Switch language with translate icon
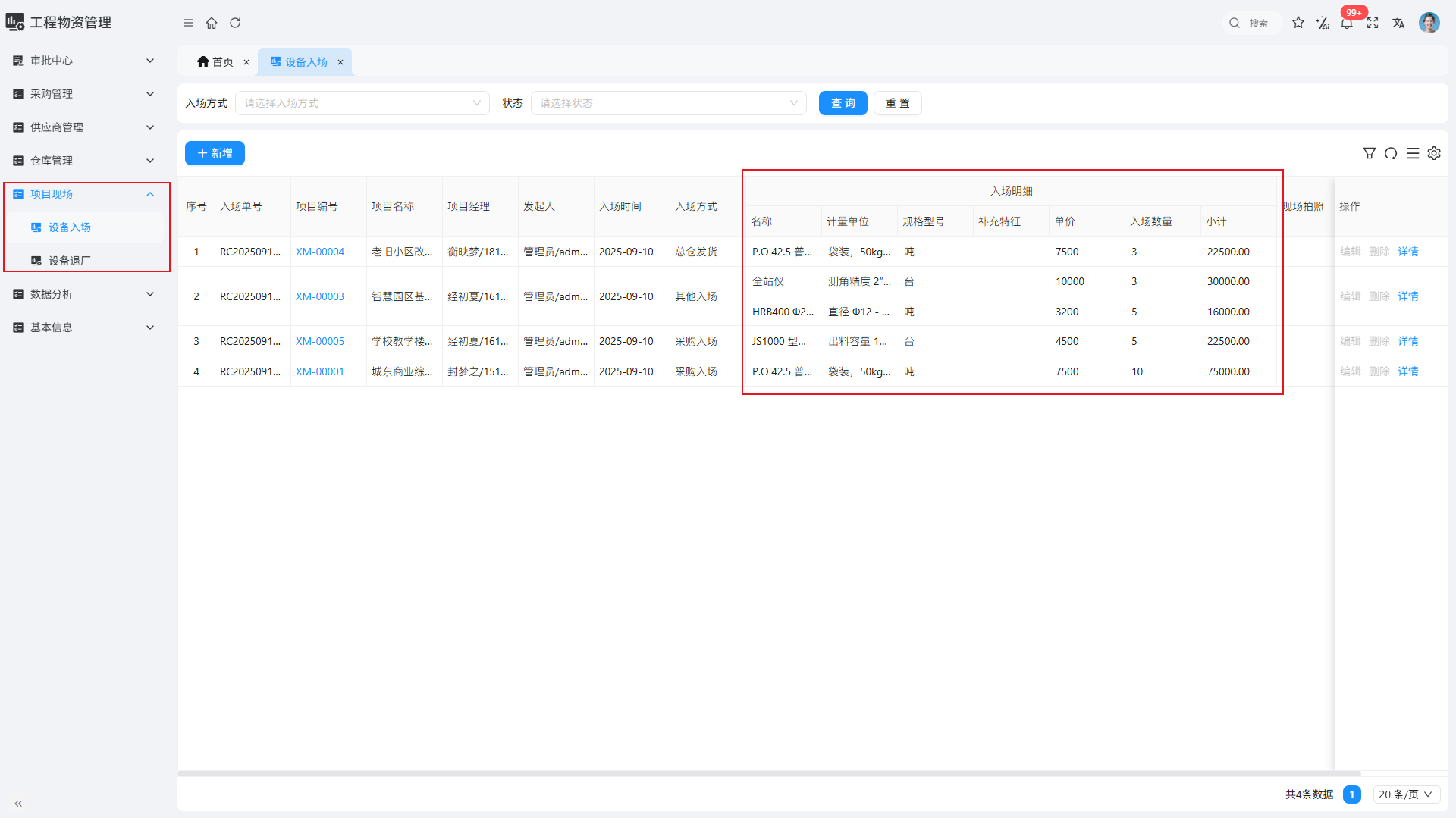 click(x=1398, y=23)
